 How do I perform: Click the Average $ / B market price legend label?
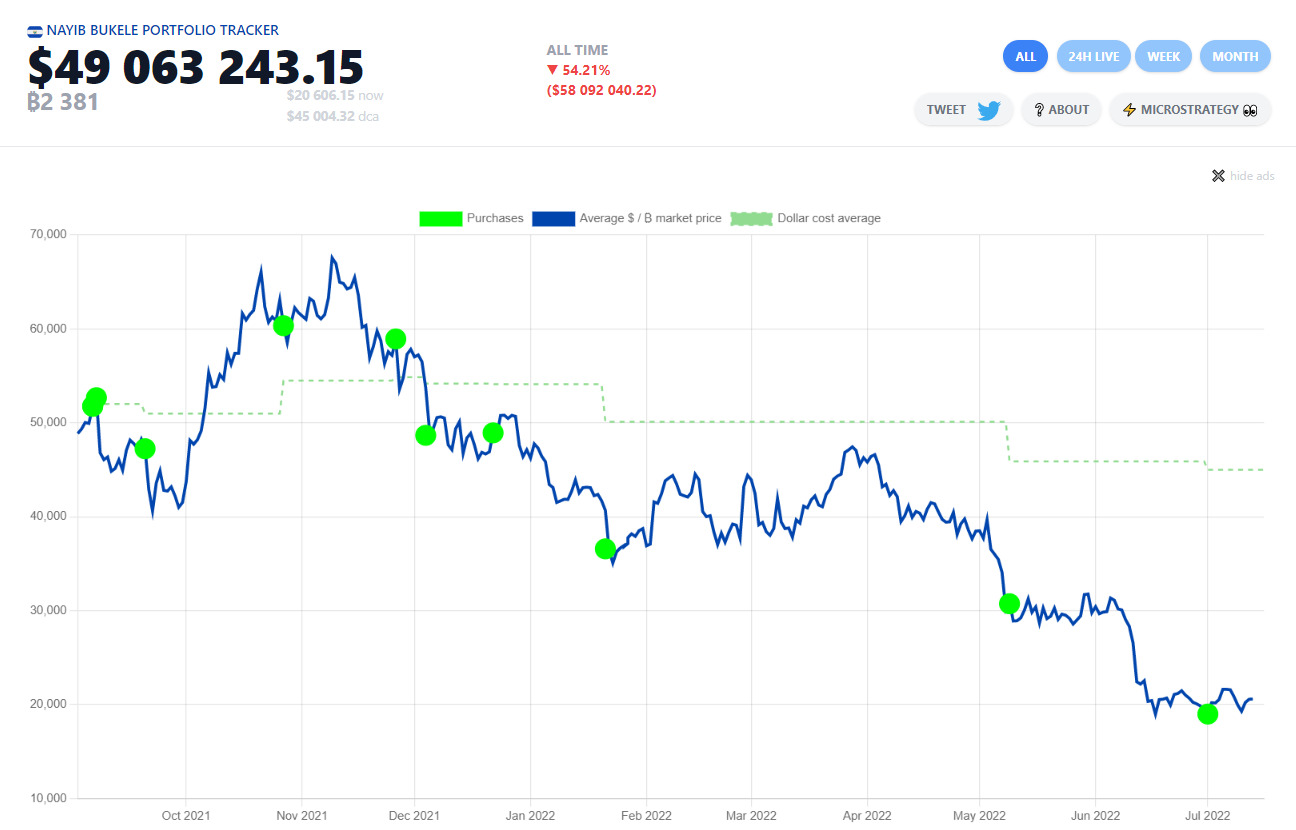click(650, 218)
